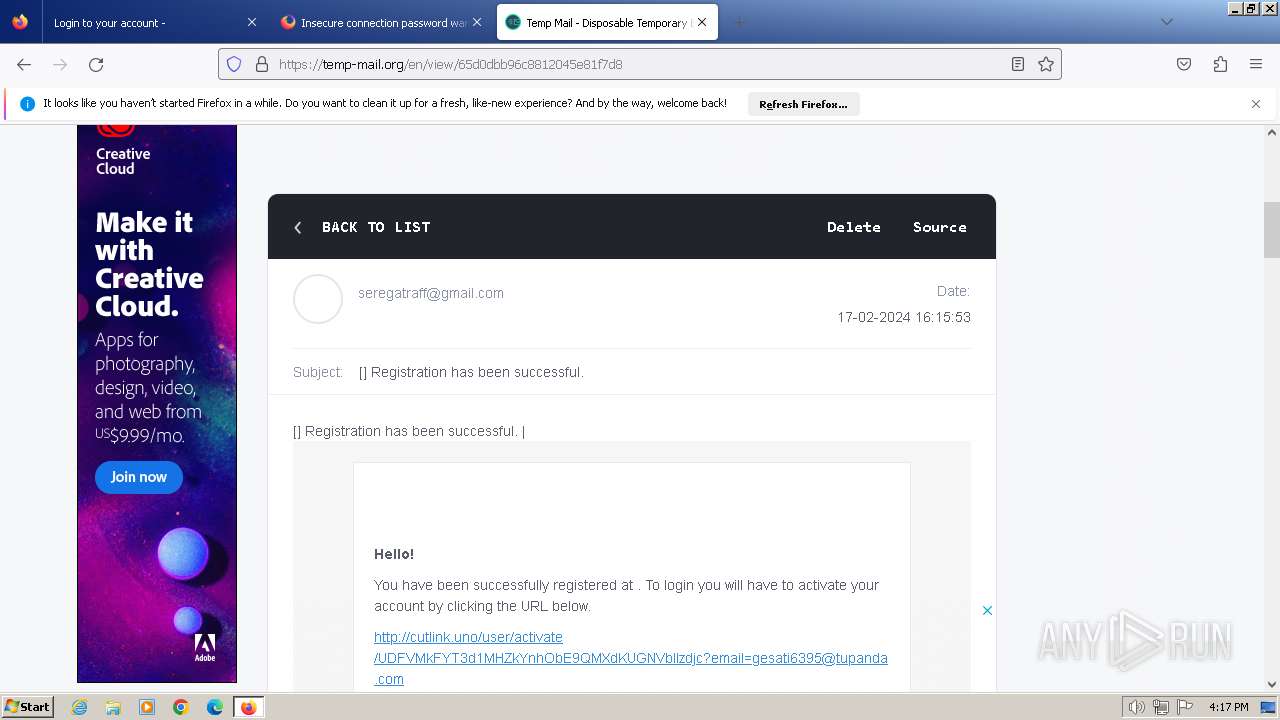1280x720 pixels.
Task: Close the 'Login to your account' tab
Action: coord(251,22)
